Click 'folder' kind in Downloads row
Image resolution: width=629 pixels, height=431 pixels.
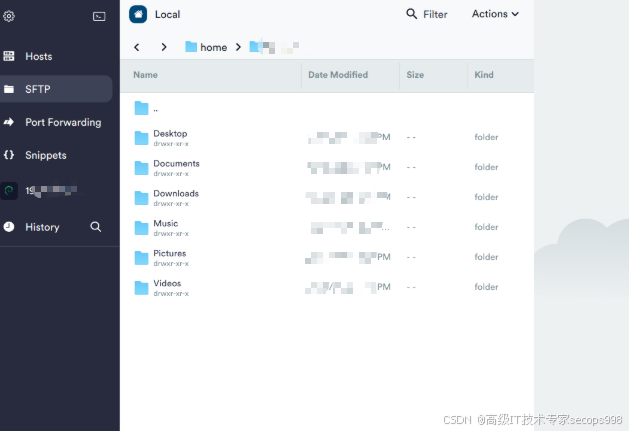click(x=486, y=197)
